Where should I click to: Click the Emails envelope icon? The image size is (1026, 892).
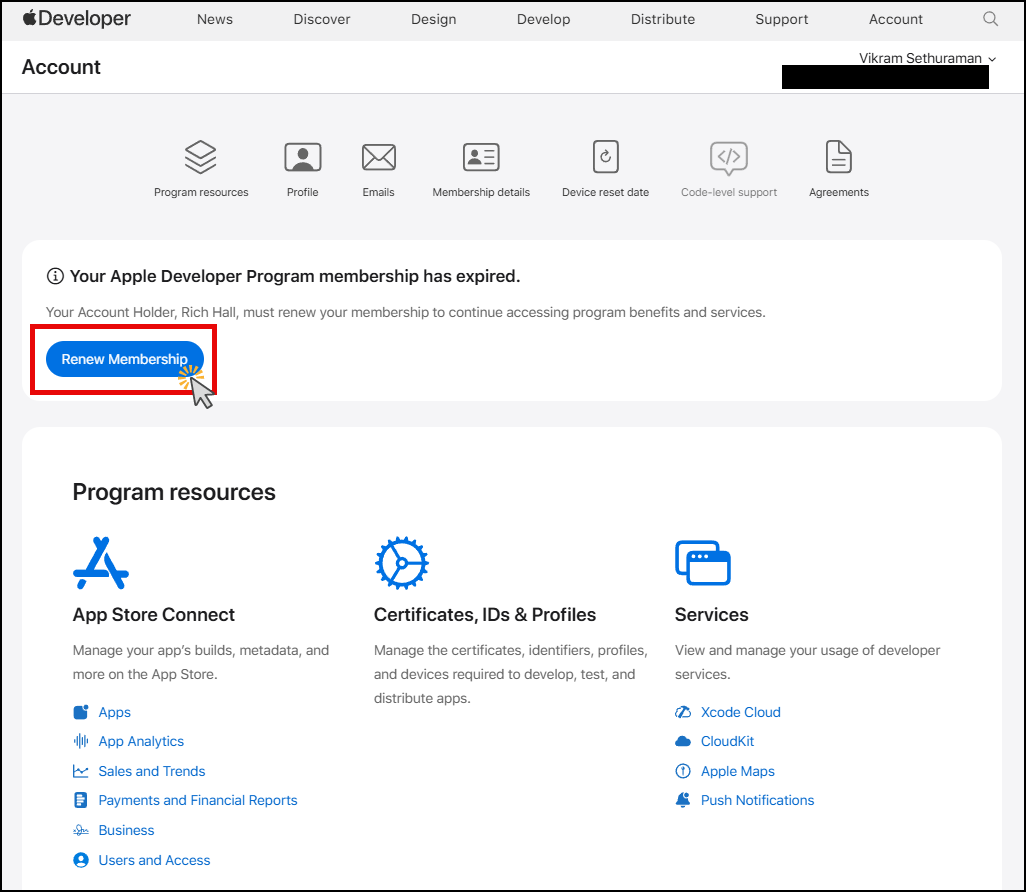[x=378, y=157]
